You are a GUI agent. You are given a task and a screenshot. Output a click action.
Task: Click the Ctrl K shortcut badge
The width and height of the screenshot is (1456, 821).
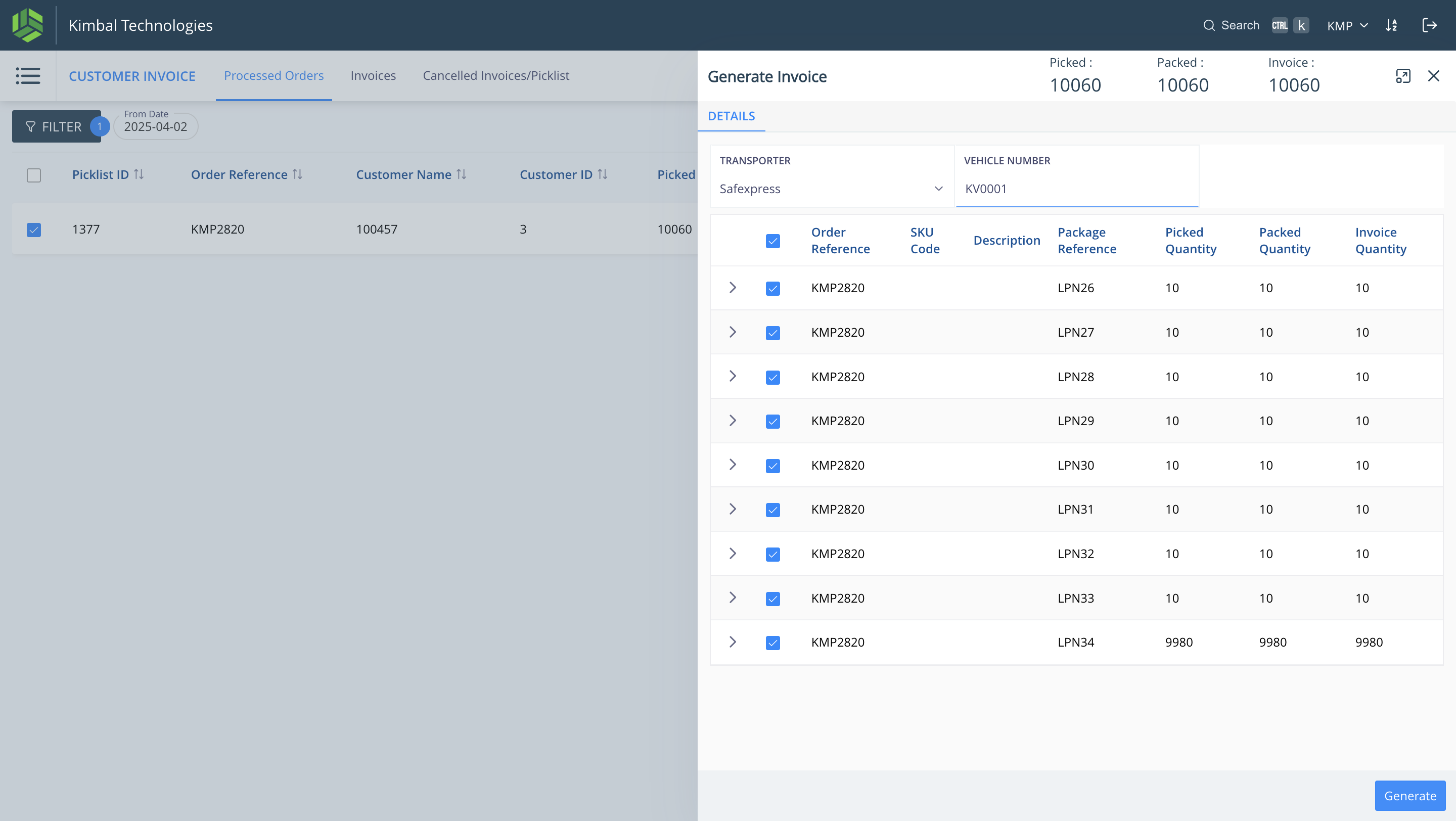pos(1290,25)
